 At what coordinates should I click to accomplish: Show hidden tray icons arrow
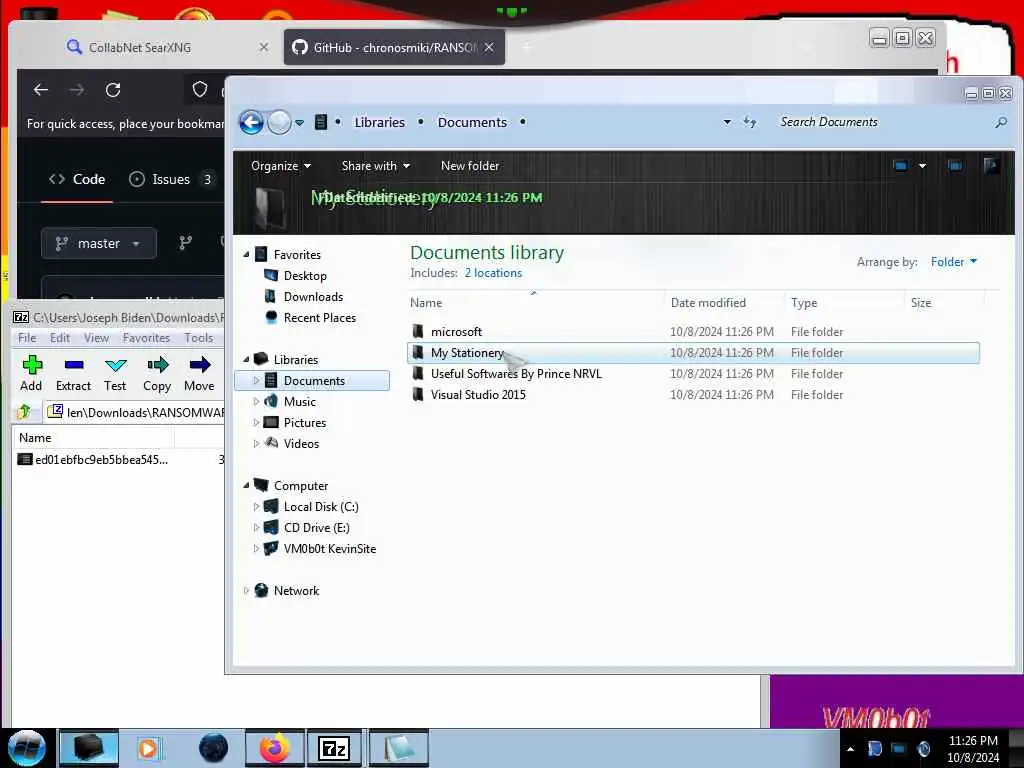tap(850, 749)
